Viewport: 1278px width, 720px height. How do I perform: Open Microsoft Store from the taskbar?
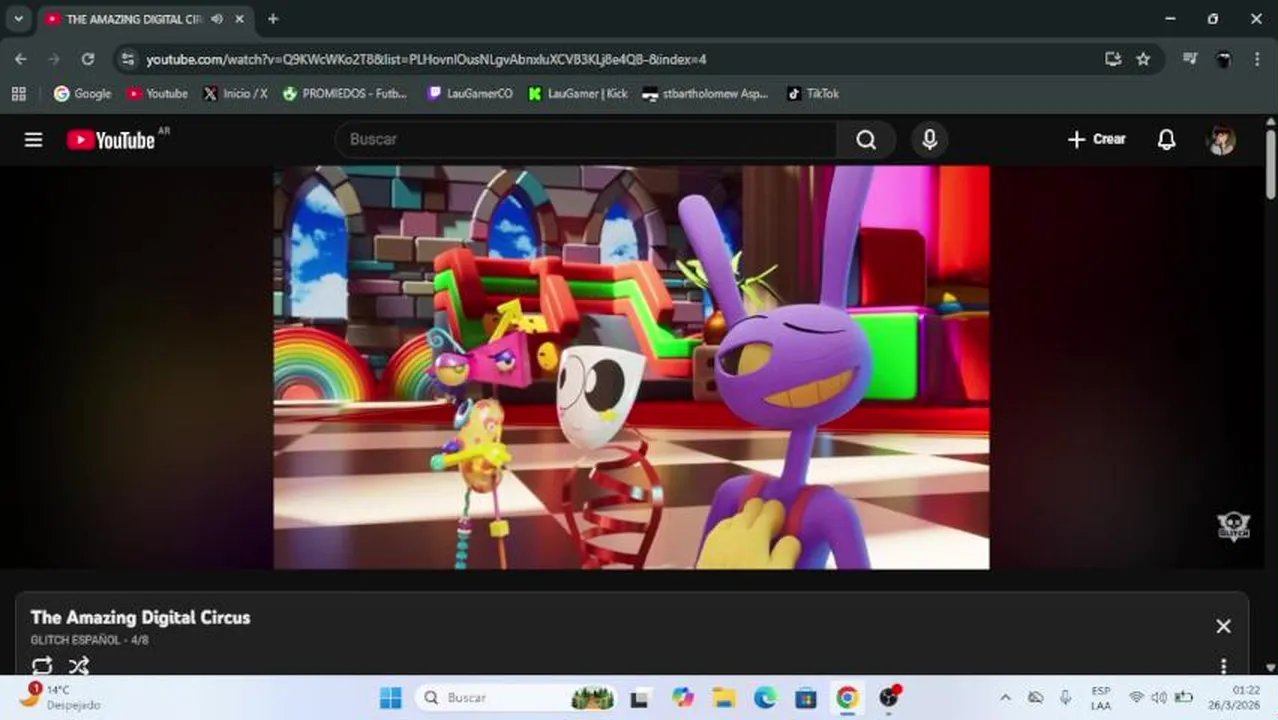coord(806,697)
